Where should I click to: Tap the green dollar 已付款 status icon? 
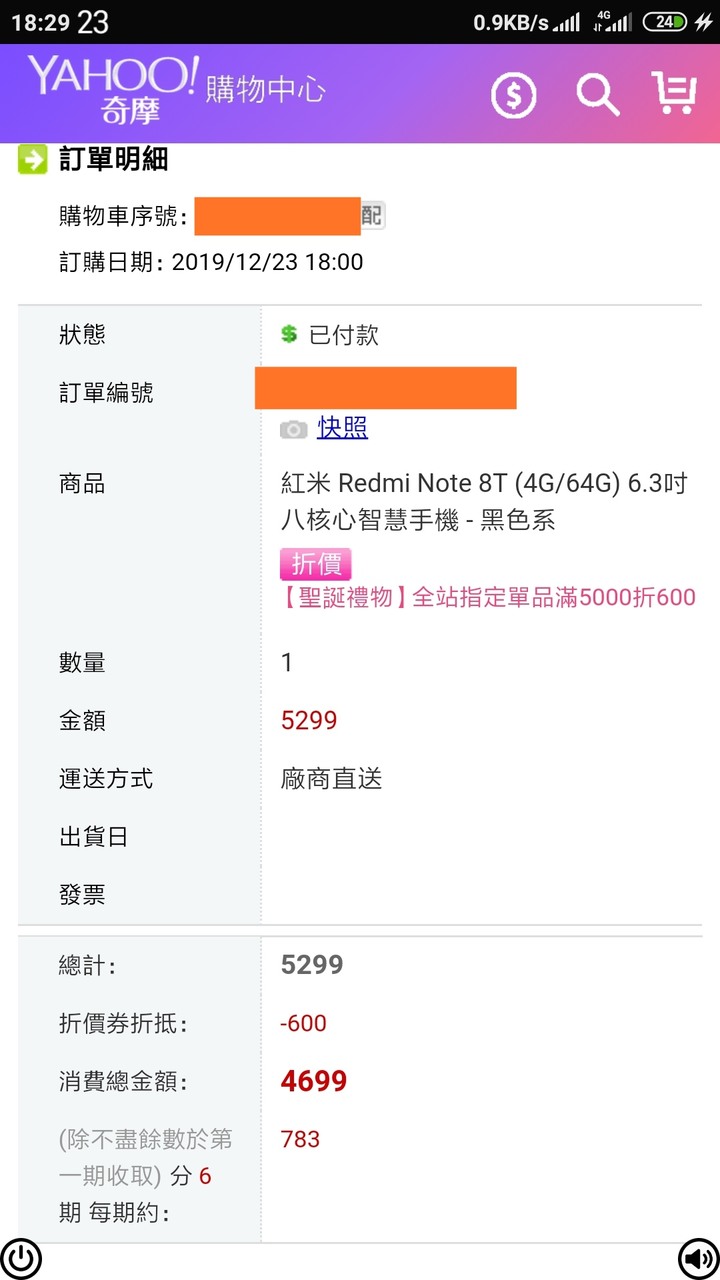click(x=289, y=334)
